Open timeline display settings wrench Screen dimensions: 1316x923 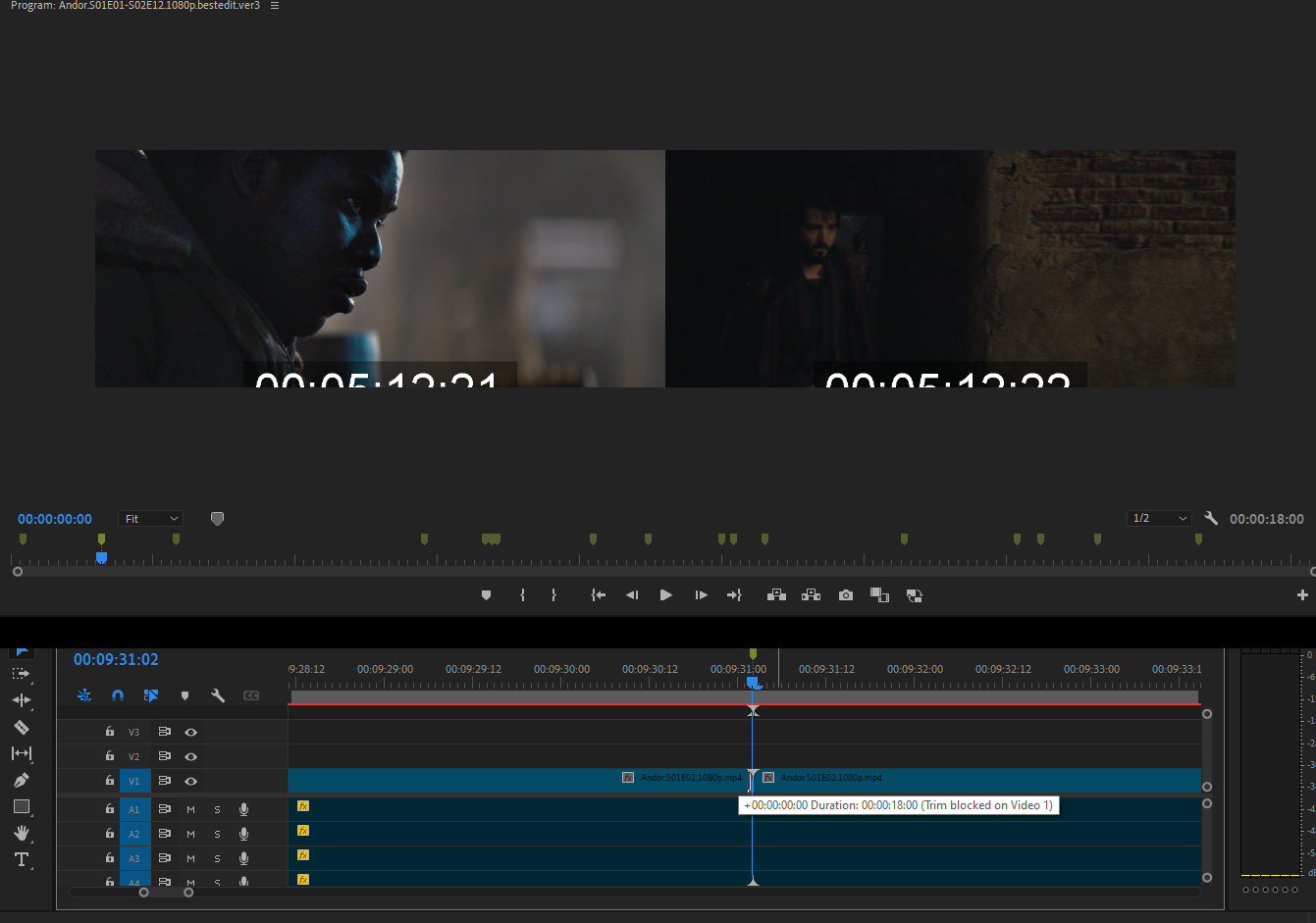tap(218, 695)
